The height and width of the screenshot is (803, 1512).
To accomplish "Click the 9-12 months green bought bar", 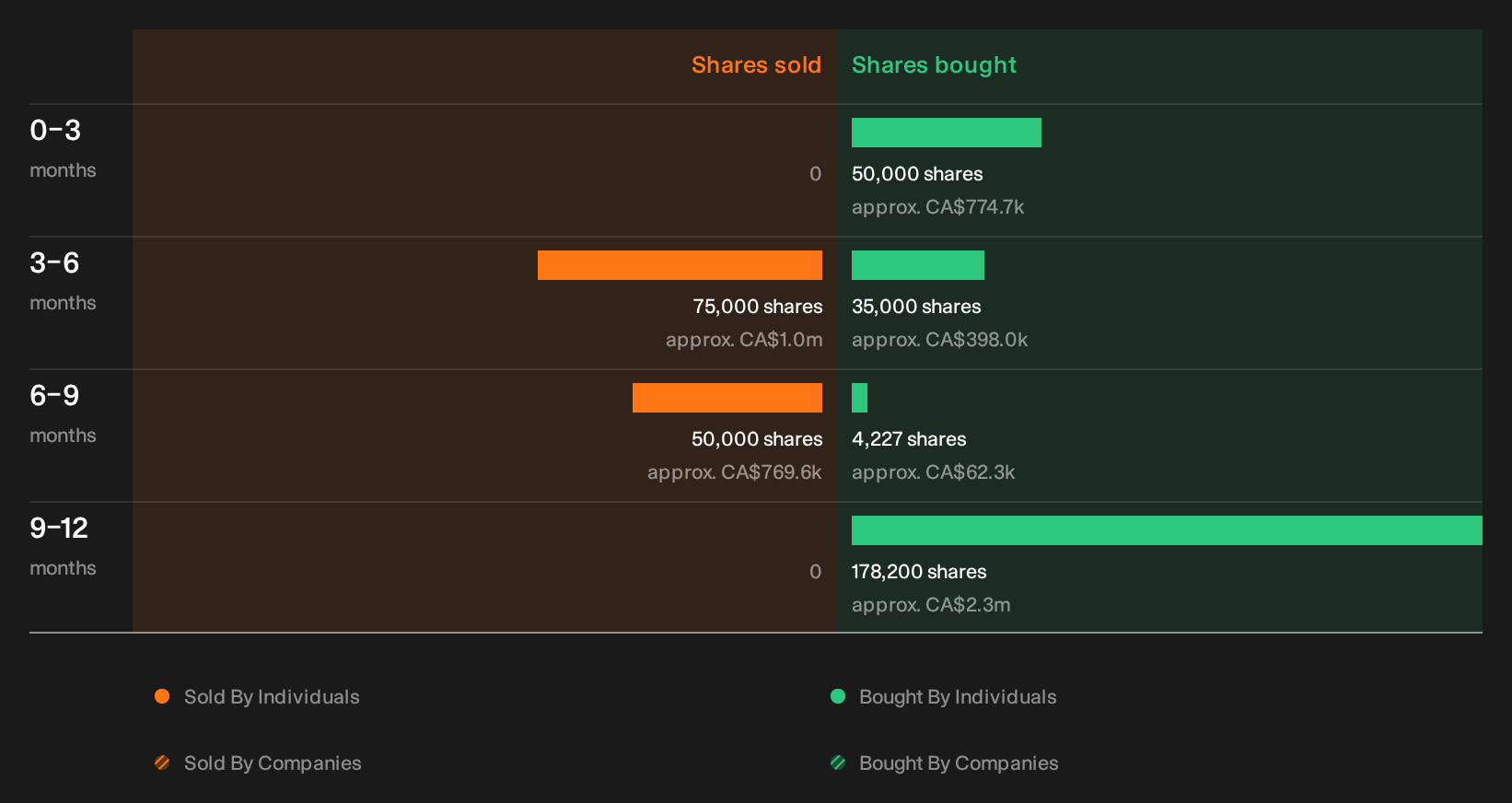I will pyautogui.click(x=1167, y=530).
